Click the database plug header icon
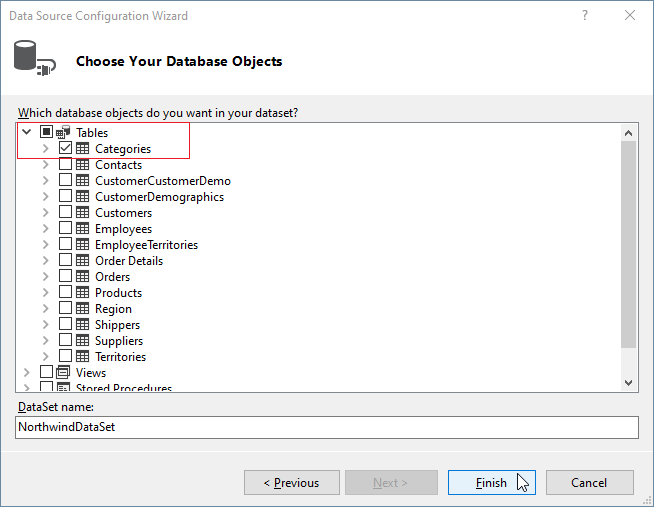This screenshot has height=507, width=654. coord(35,58)
